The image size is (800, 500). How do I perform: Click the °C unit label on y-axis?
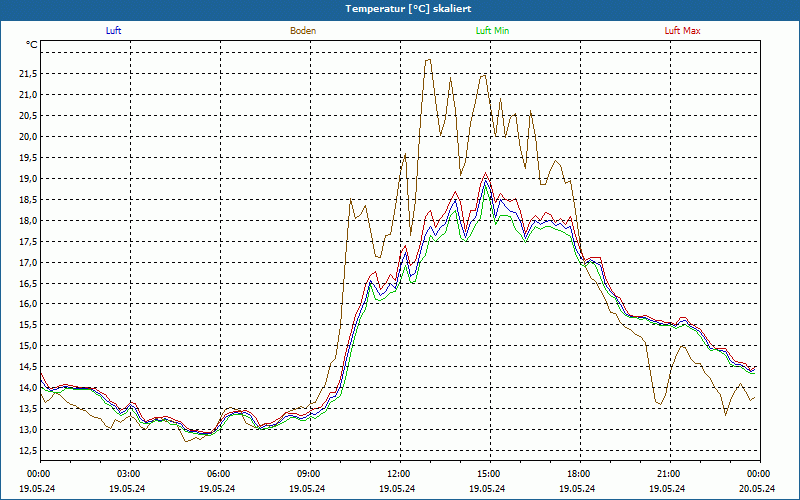click(32, 45)
